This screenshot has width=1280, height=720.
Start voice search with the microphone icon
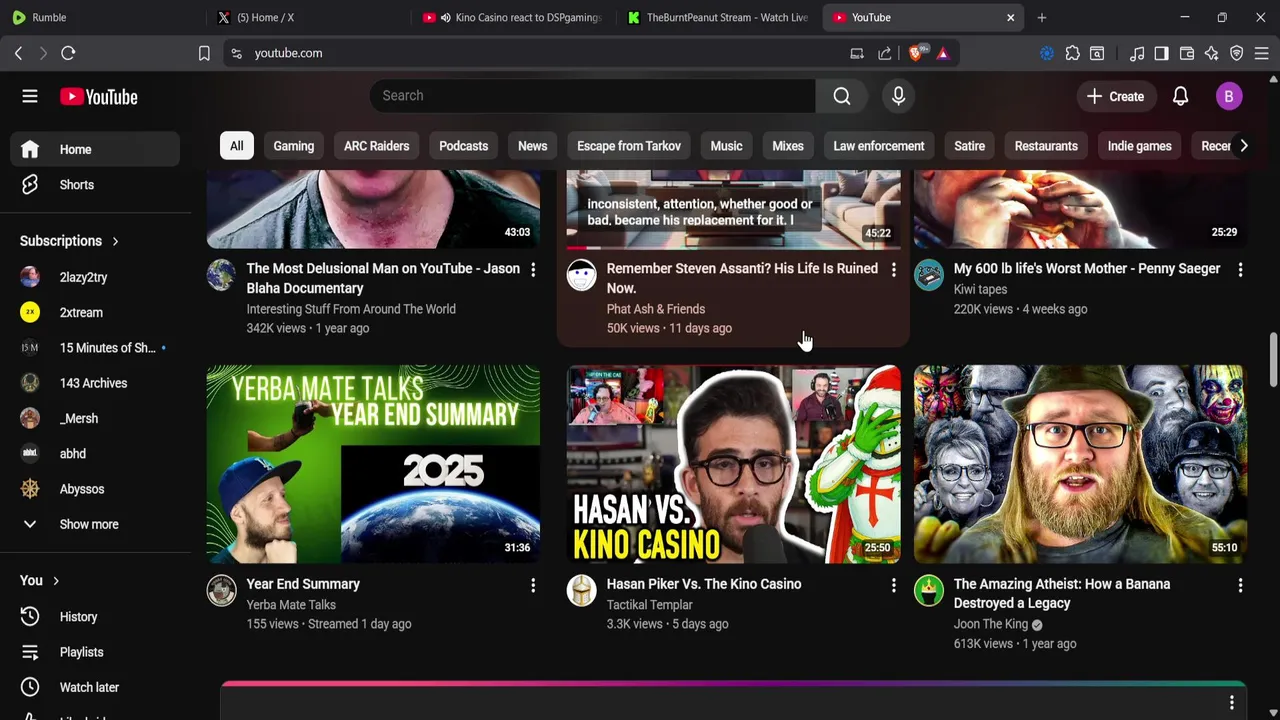(x=898, y=96)
